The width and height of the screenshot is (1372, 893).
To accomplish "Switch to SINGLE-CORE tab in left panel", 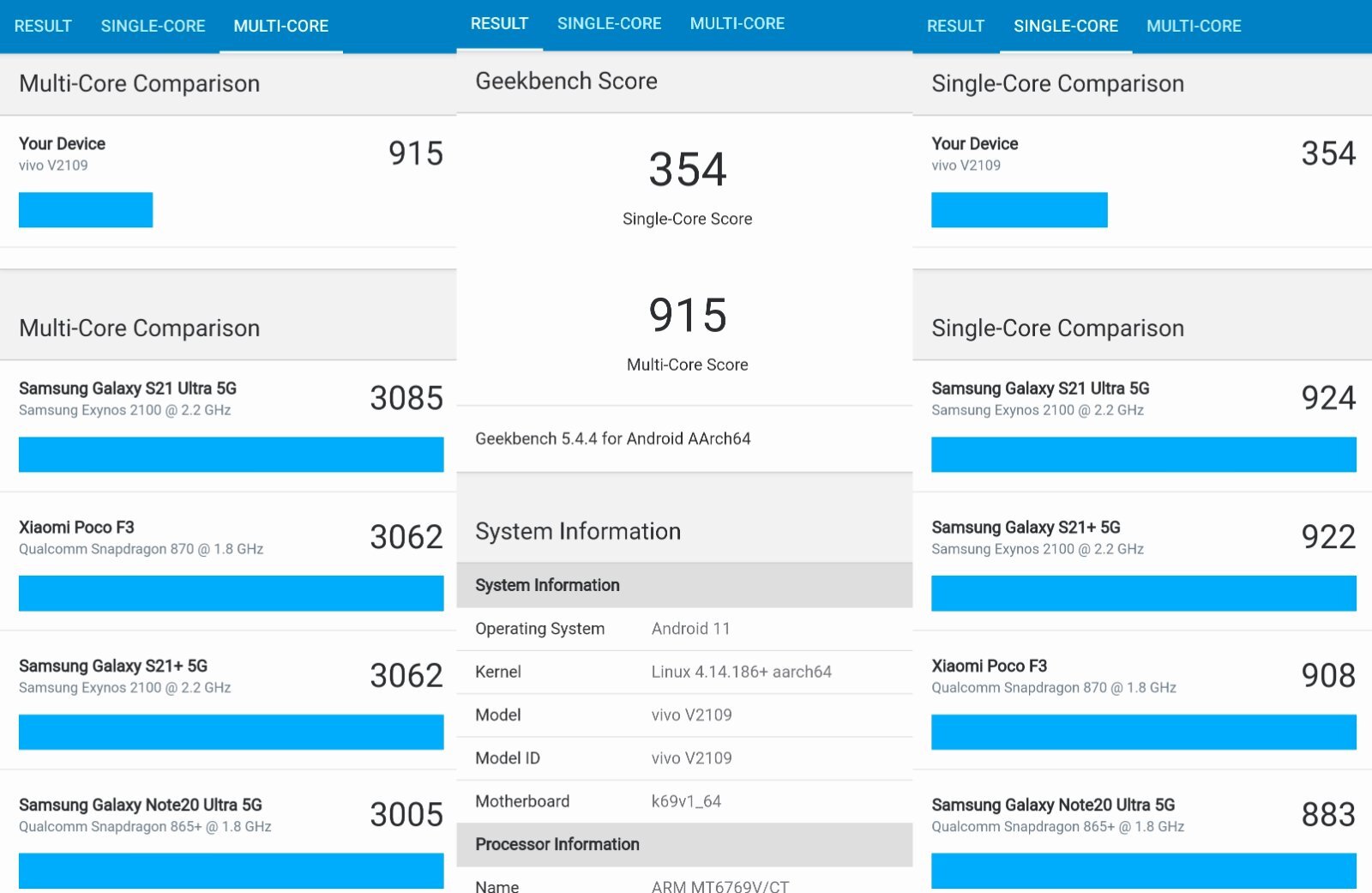I will coord(153,26).
